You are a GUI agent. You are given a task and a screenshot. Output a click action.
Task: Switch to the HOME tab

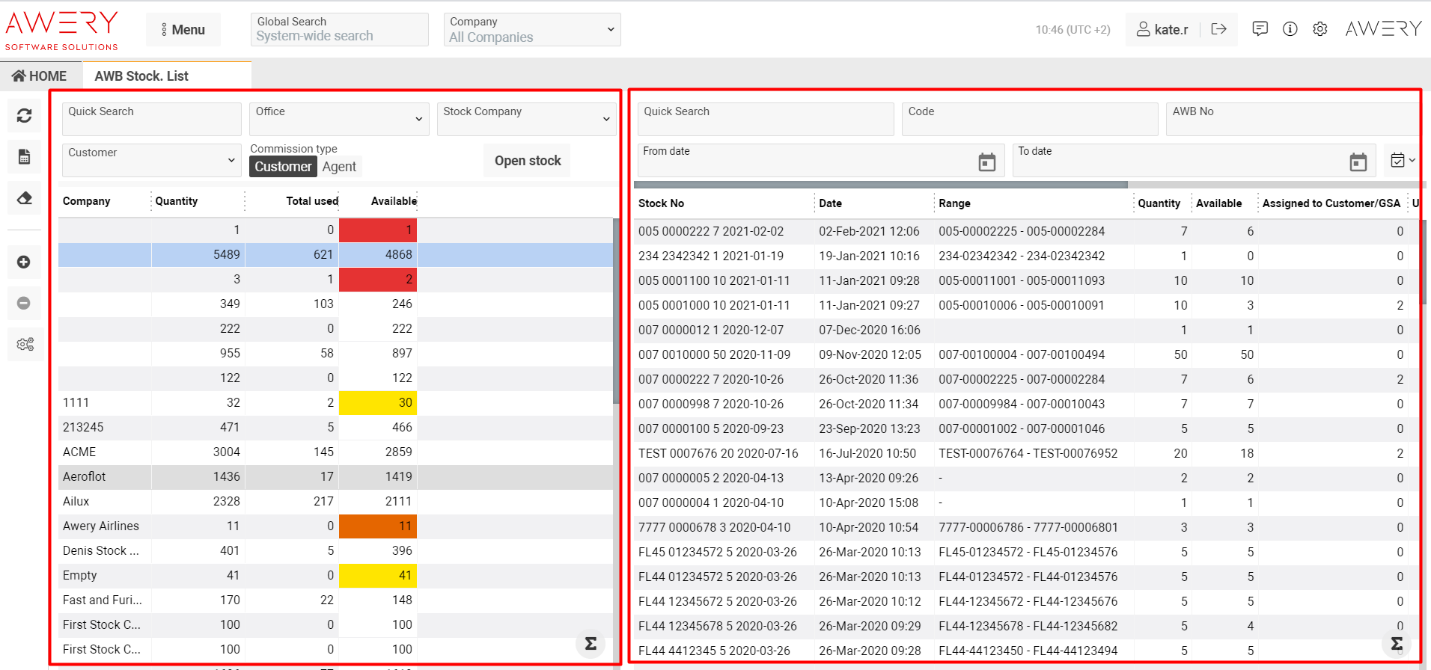(x=40, y=76)
